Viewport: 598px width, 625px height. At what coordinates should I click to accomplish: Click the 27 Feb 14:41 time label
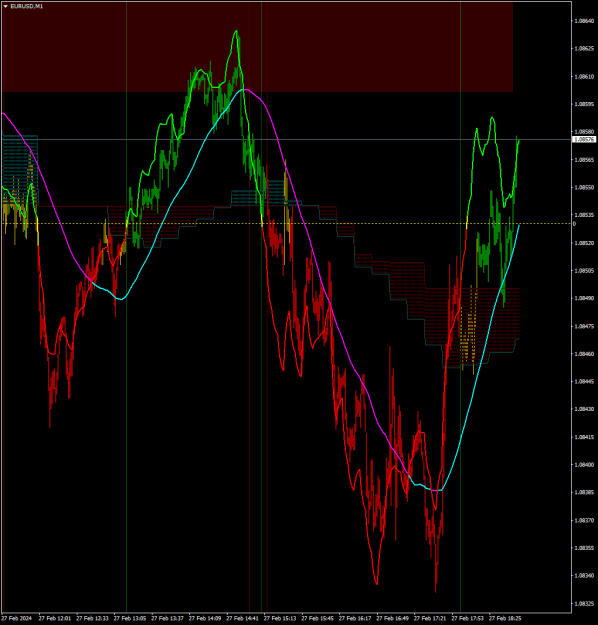tap(242, 619)
